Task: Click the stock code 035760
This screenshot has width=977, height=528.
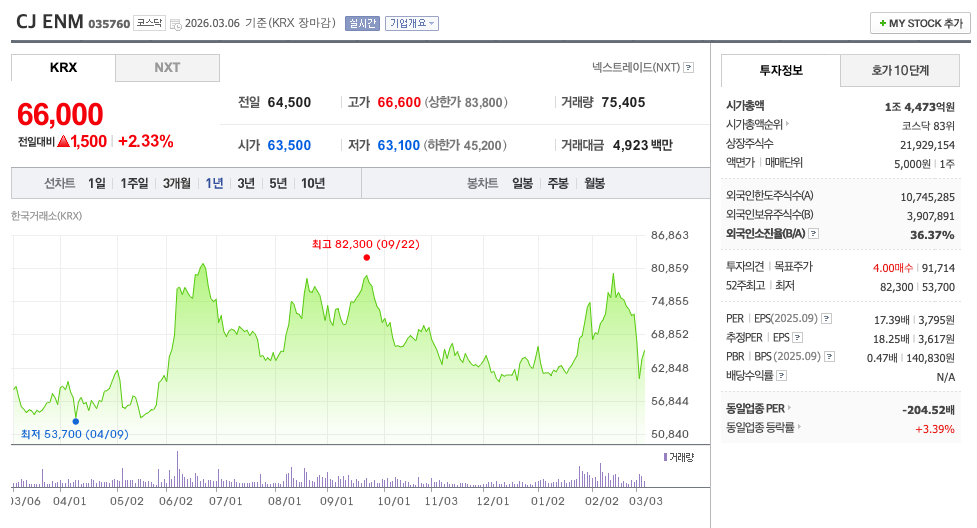Action: (109, 24)
